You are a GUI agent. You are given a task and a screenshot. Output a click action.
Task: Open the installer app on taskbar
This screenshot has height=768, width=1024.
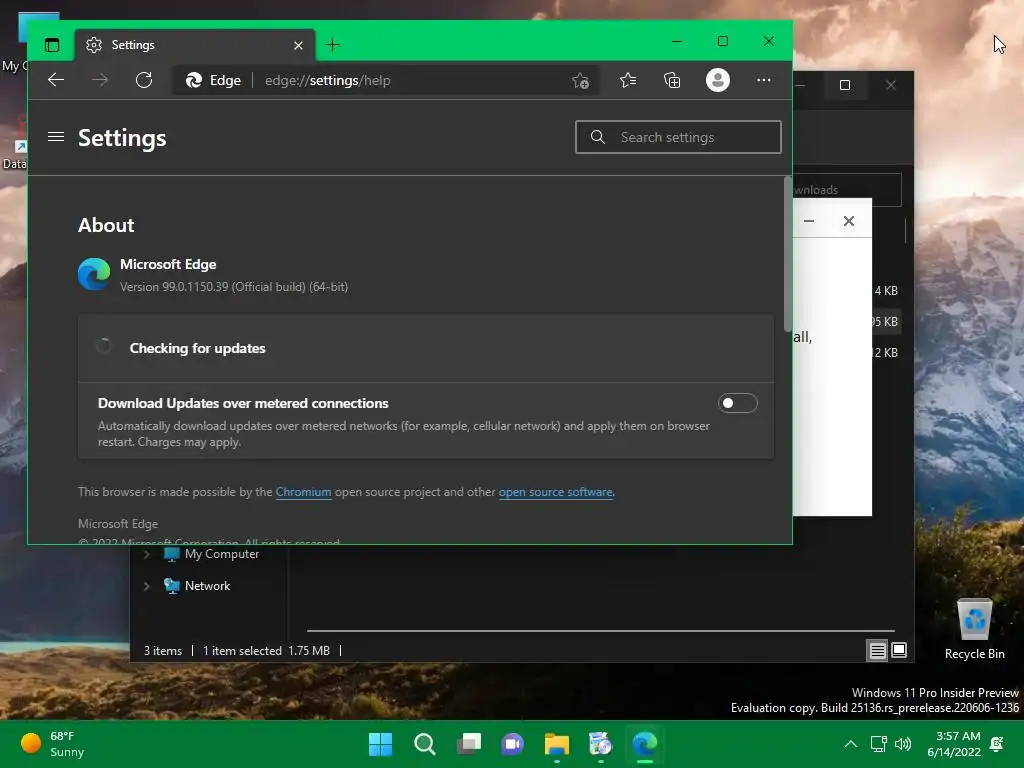(x=600, y=744)
